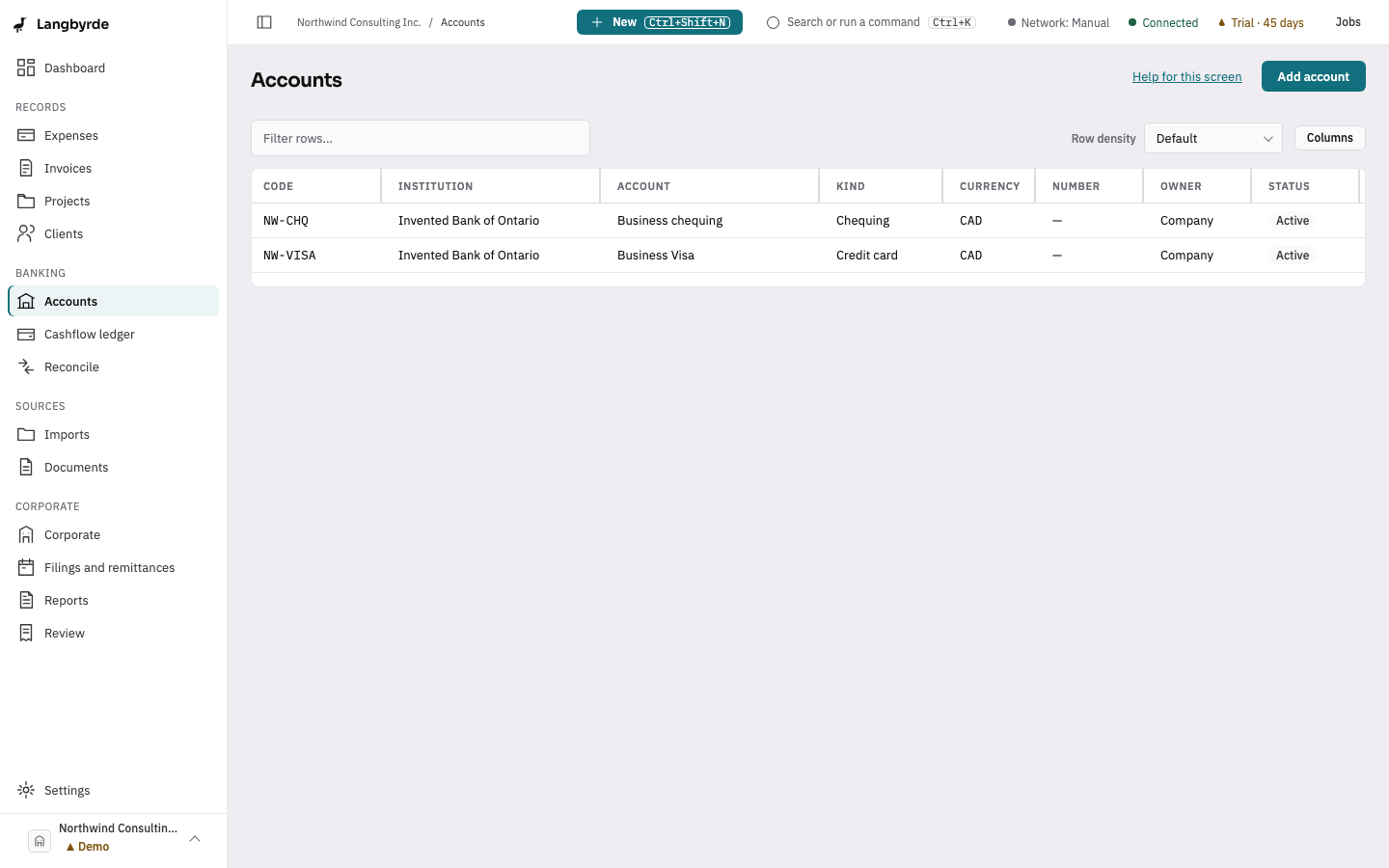Click the Business Visa account name
This screenshot has width=1389, height=868.
[x=656, y=256]
